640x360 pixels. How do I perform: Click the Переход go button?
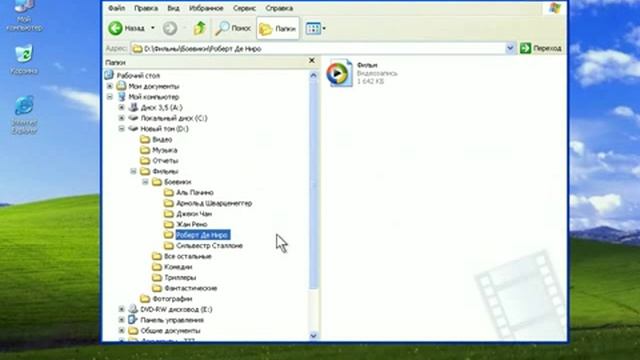540,48
